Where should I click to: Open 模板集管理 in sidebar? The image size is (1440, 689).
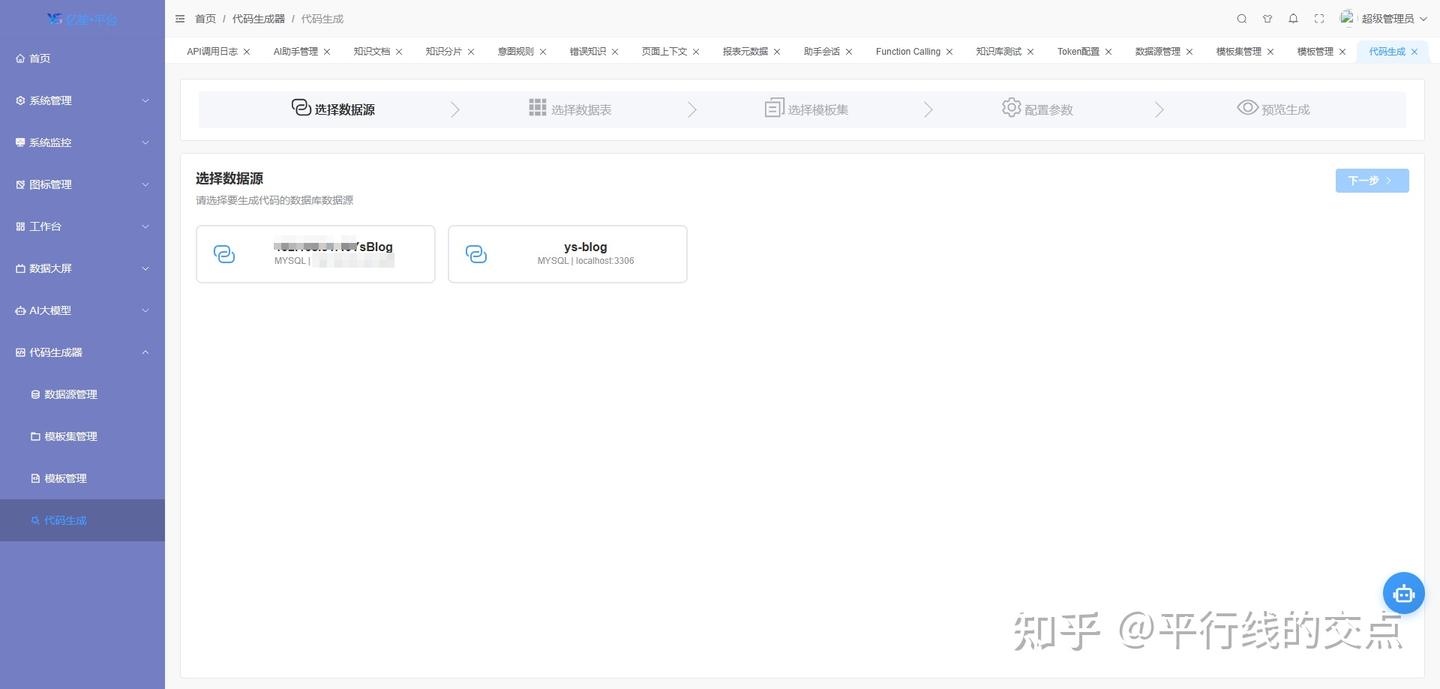point(82,436)
